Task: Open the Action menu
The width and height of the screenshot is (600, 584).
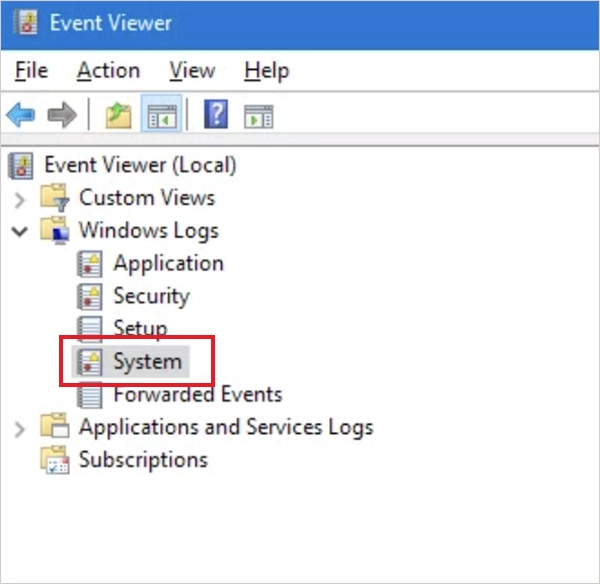Action: click(109, 71)
